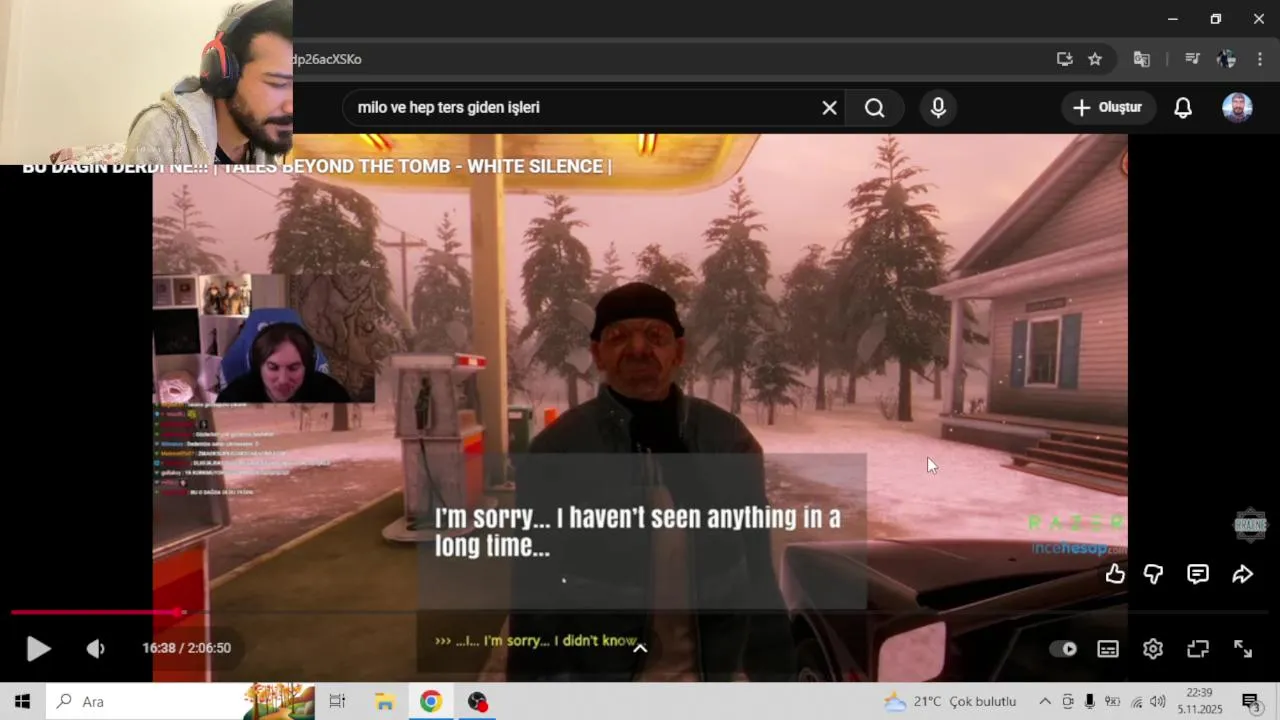Screen dimensions: 1280x720
Task: Open battery status tray icon
Action: click(1112, 701)
